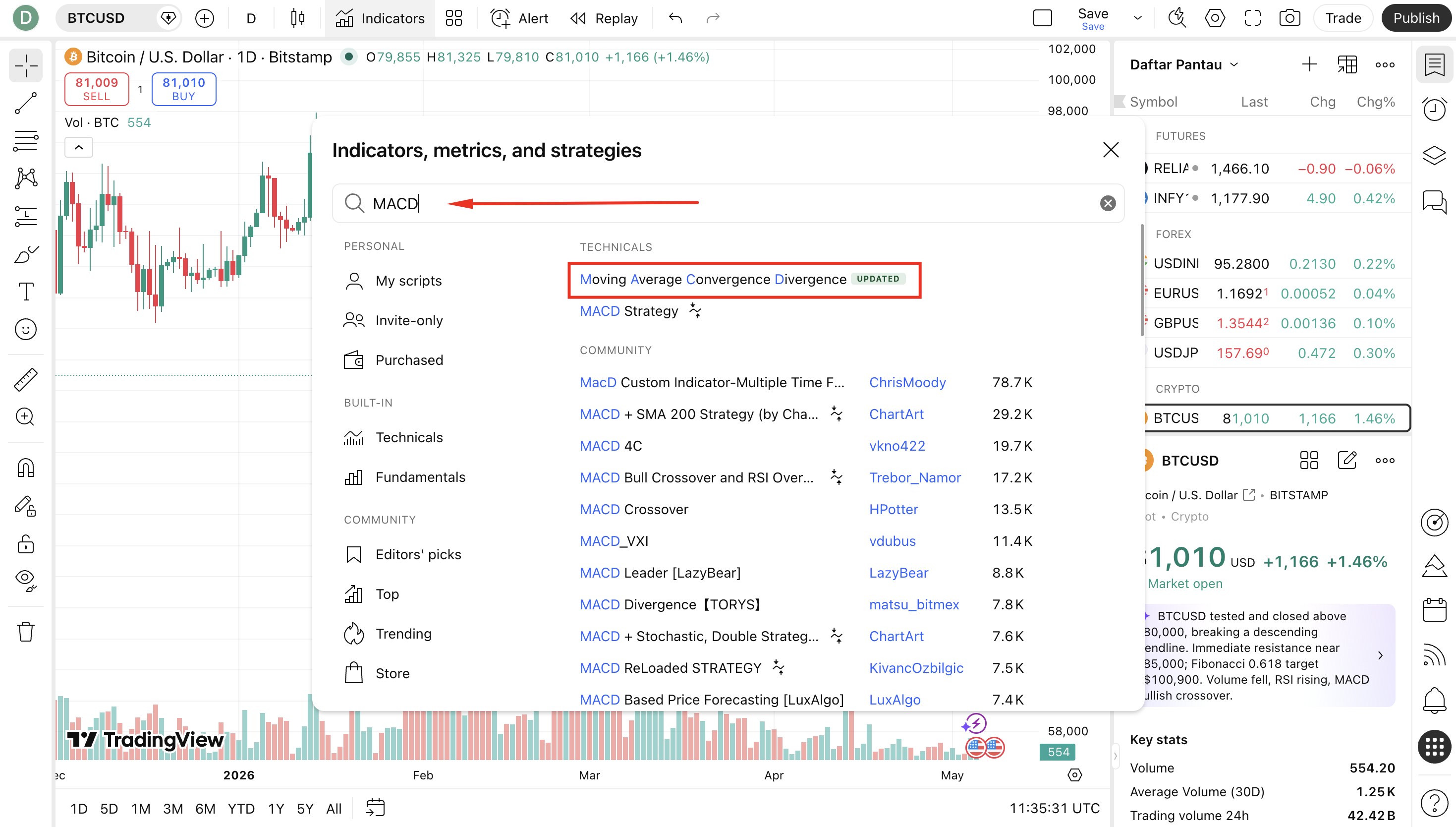
Task: Open Alerts panel clock icon in sidebar
Action: 1434,109
